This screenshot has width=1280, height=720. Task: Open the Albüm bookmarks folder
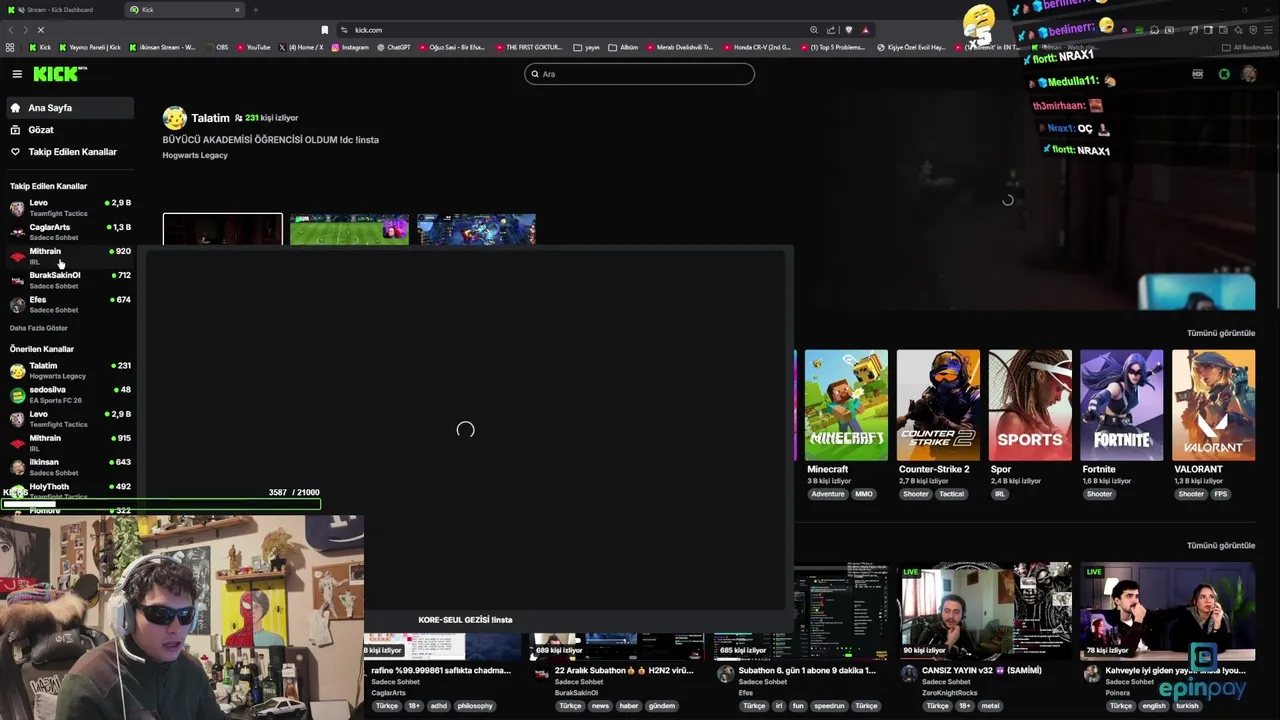[623, 47]
